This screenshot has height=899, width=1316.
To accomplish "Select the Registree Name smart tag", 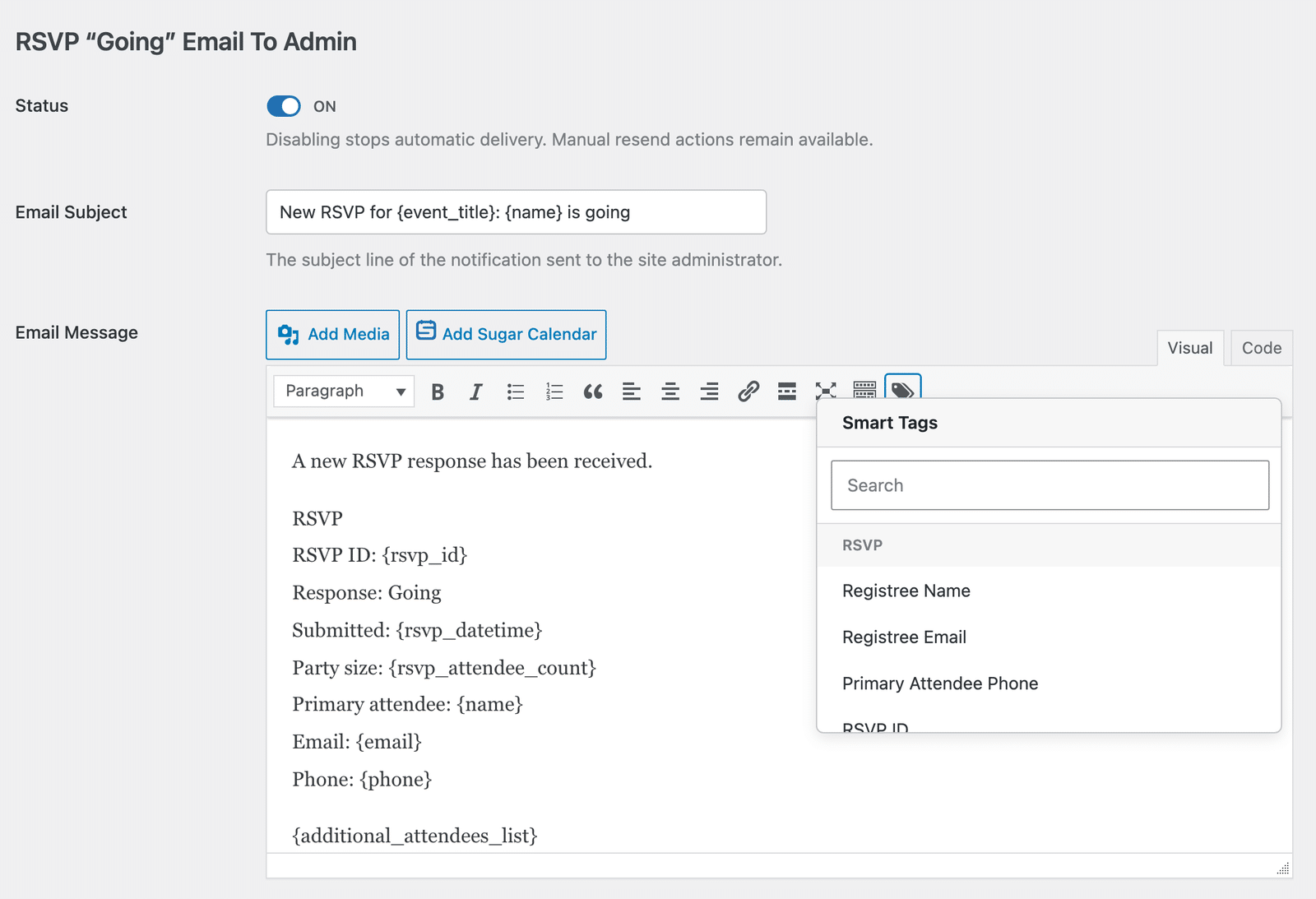I will (1049, 591).
